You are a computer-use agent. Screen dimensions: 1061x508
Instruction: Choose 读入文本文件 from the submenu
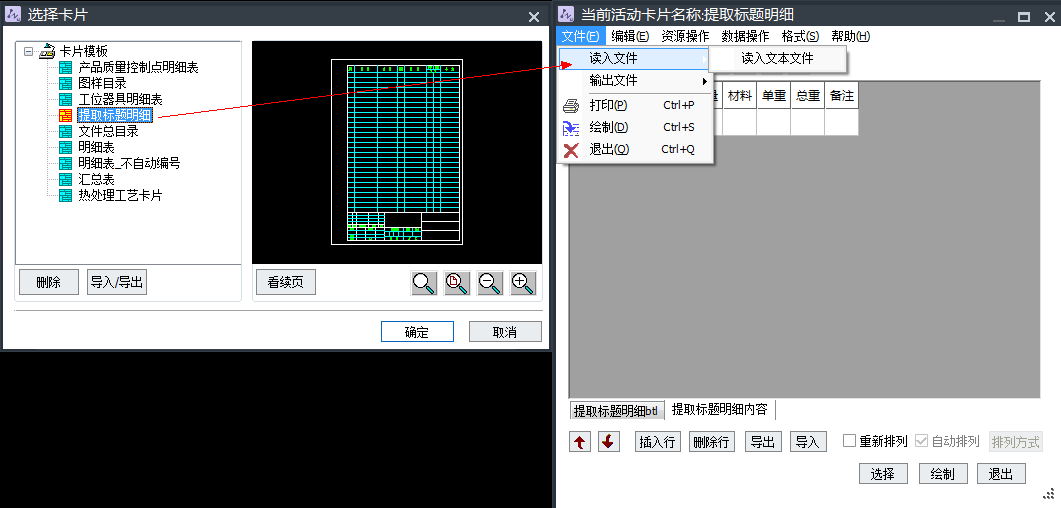777,59
